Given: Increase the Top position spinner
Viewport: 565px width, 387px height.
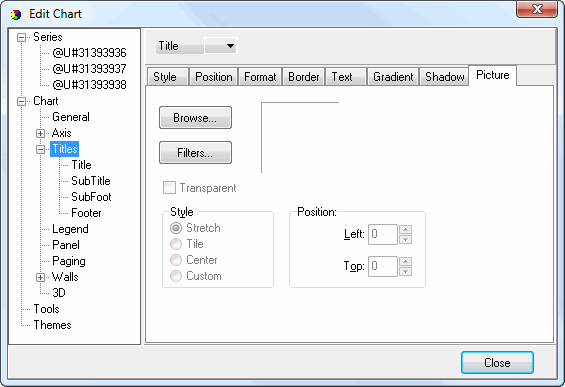Looking at the screenshot, I should pos(405,262).
